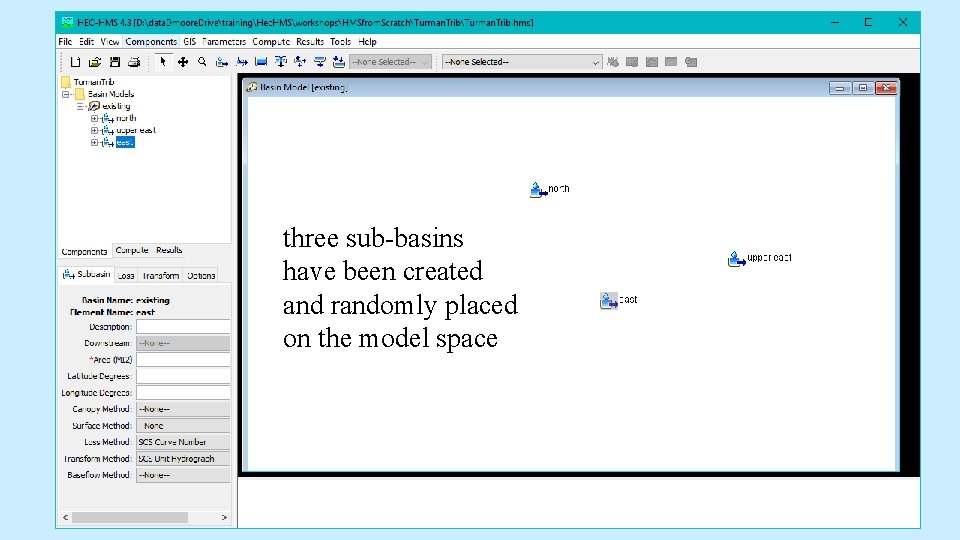Switch to the Loss tab
This screenshot has height=540, width=960.
(x=126, y=276)
